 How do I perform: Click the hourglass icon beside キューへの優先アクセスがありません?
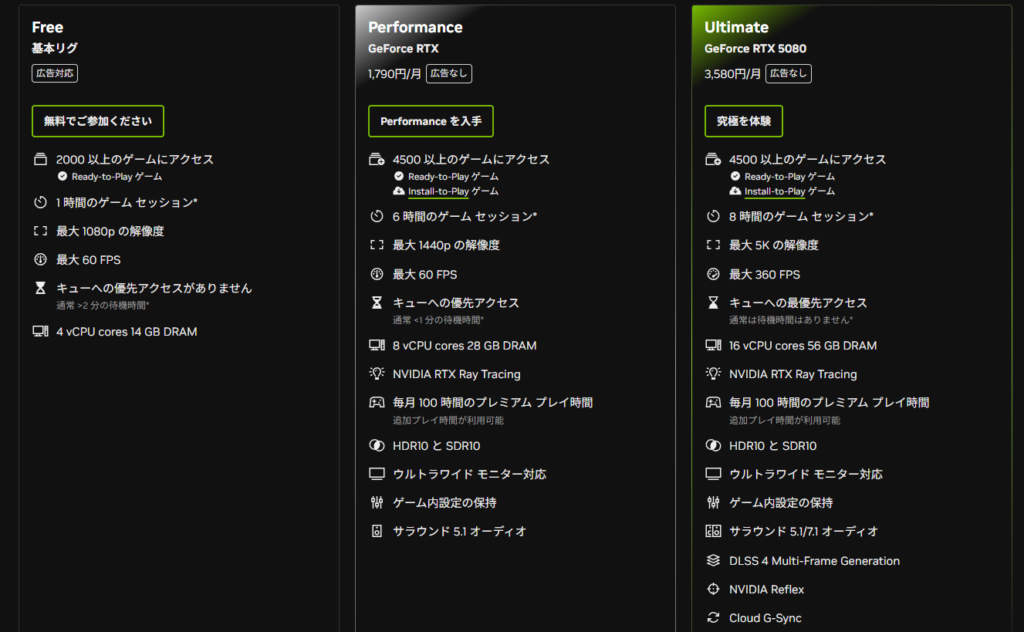pos(40,288)
